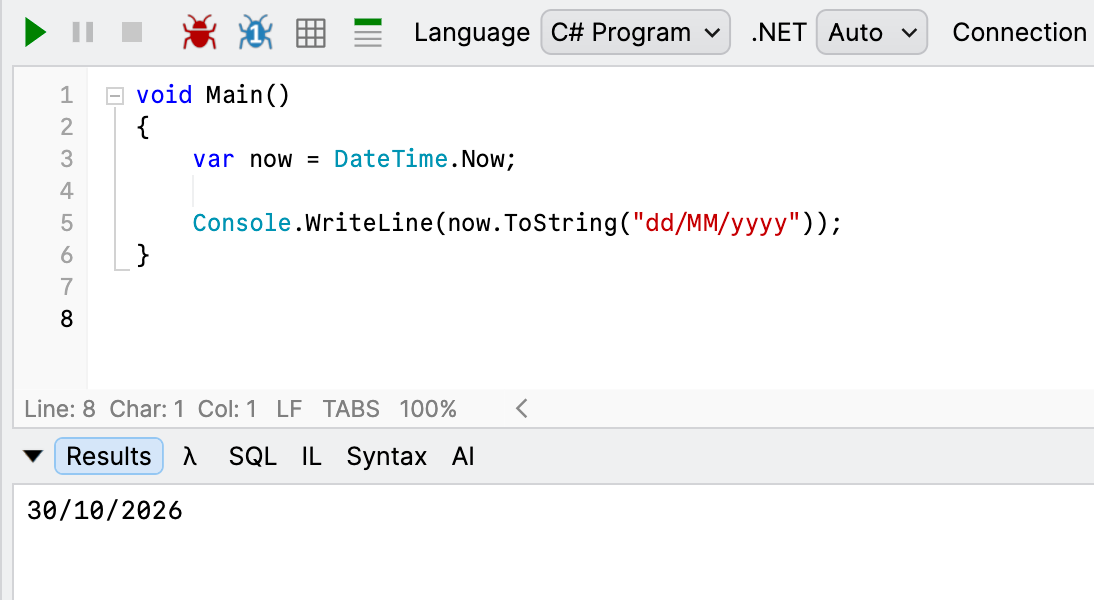Click the Connection label
Image resolution: width=1094 pixels, height=600 pixels.
click(1019, 32)
